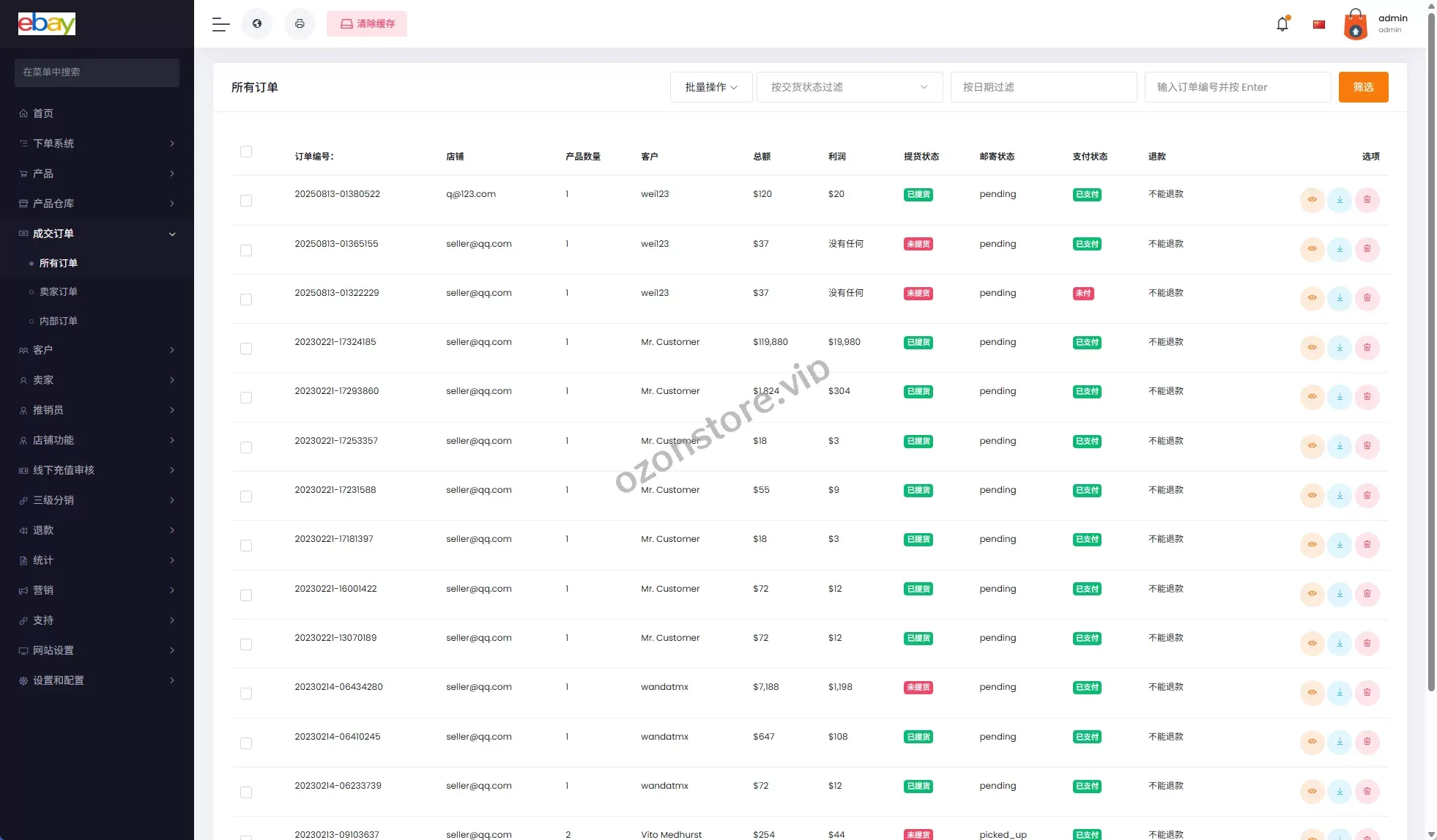Image resolution: width=1437 pixels, height=840 pixels.
Task: Click the eBay logo
Action: pyautogui.click(x=47, y=24)
